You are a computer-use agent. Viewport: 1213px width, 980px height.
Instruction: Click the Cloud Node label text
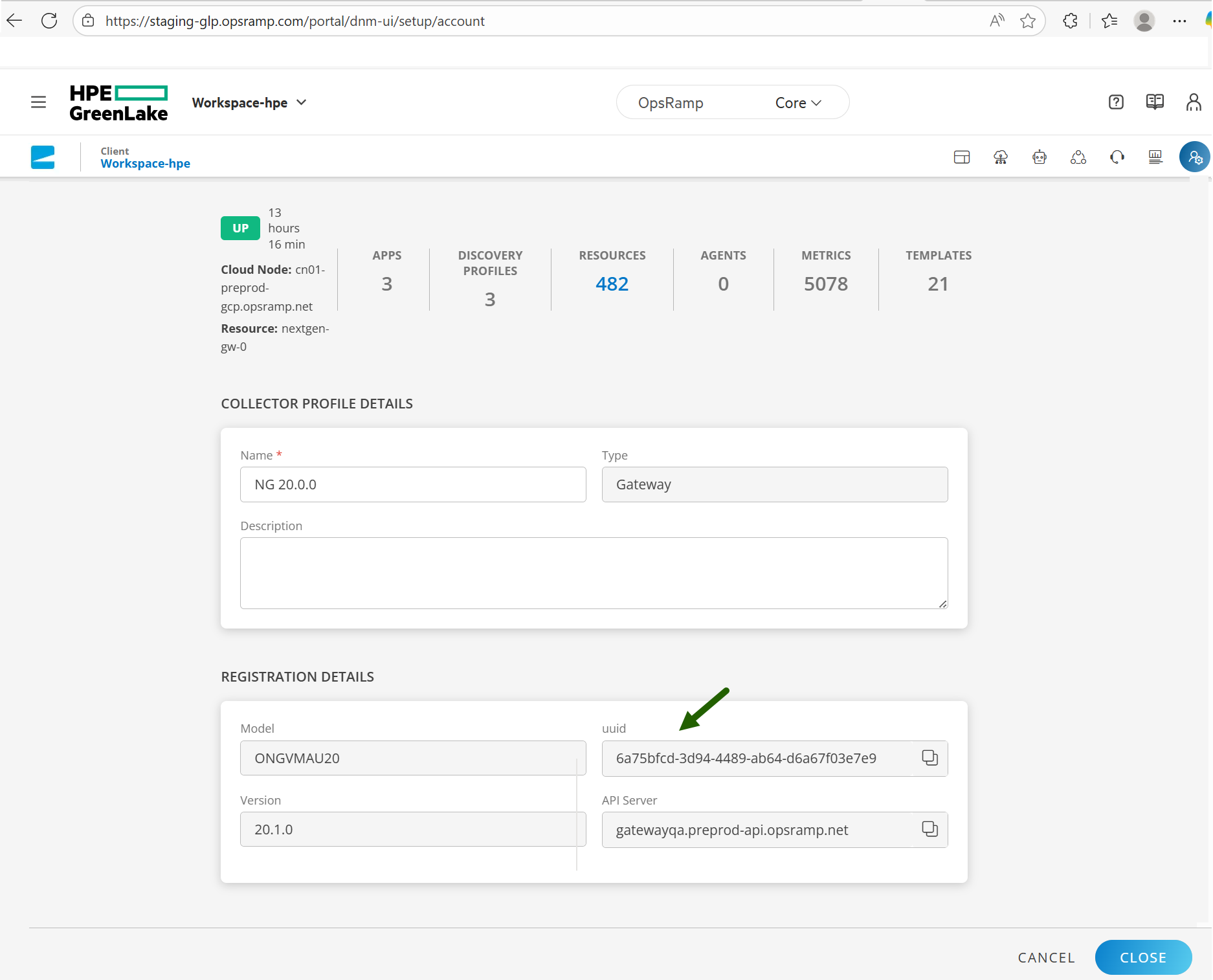[256, 270]
